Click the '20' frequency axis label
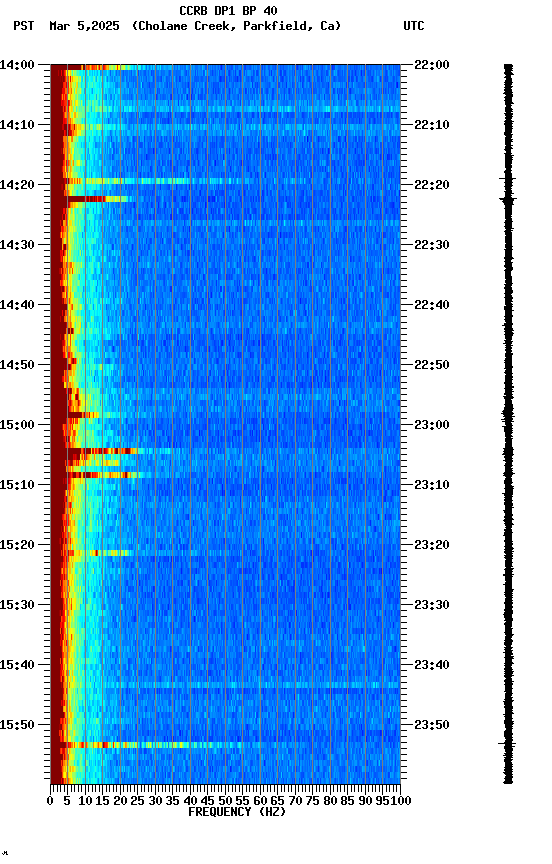This screenshot has width=552, height=864. [x=120, y=802]
